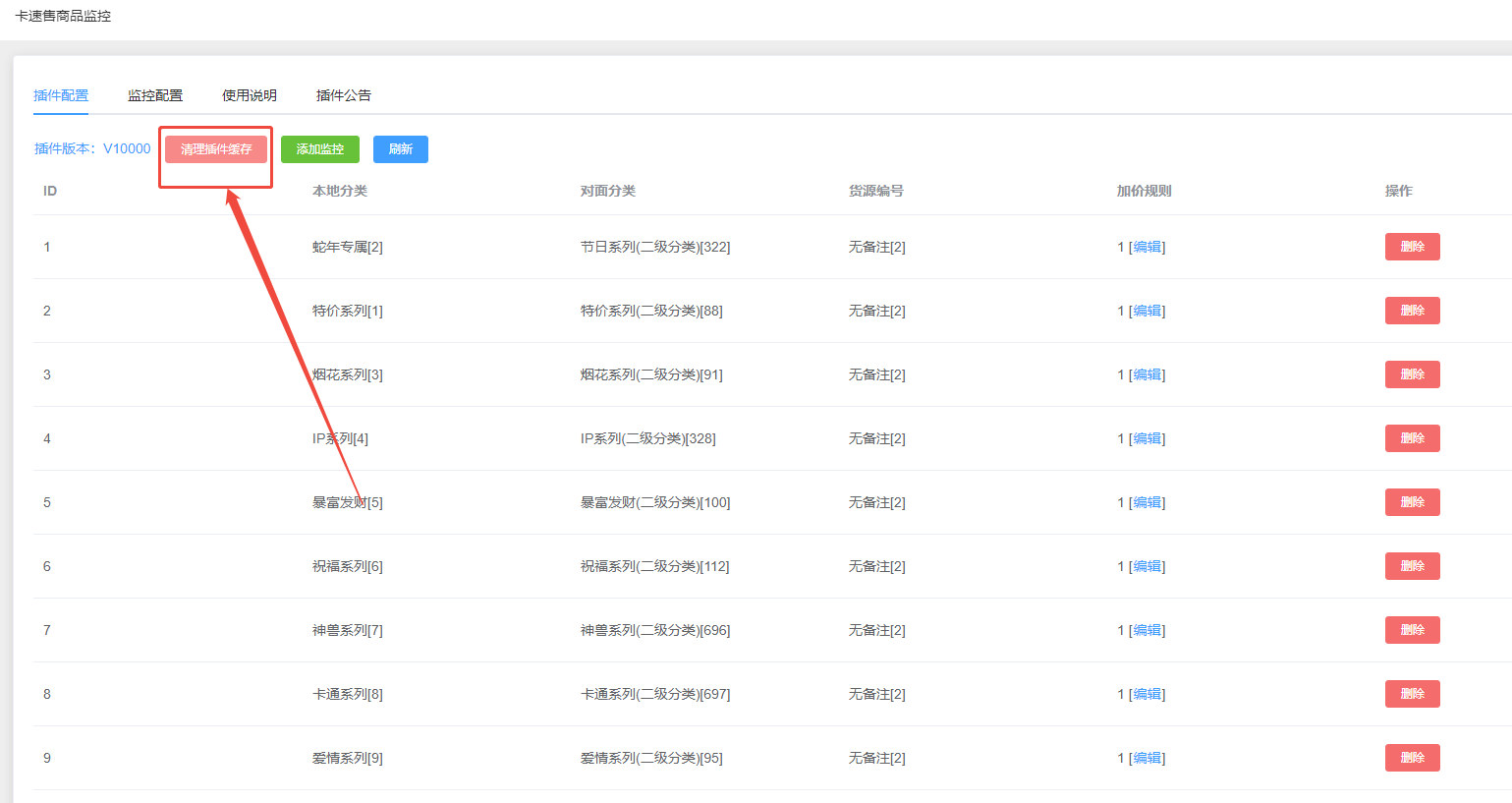The width and height of the screenshot is (1512, 803).
Task: Click the 加价规则 column header
Action: click(x=1144, y=191)
